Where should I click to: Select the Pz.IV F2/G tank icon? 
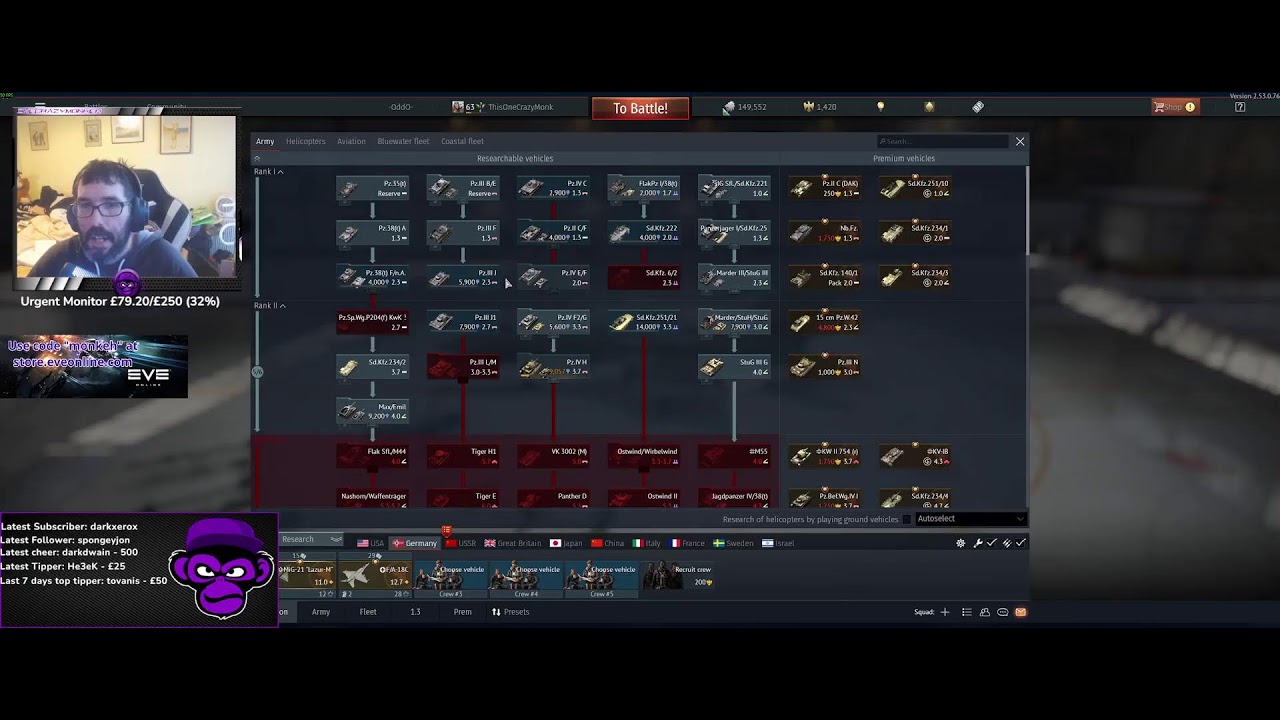[553, 322]
